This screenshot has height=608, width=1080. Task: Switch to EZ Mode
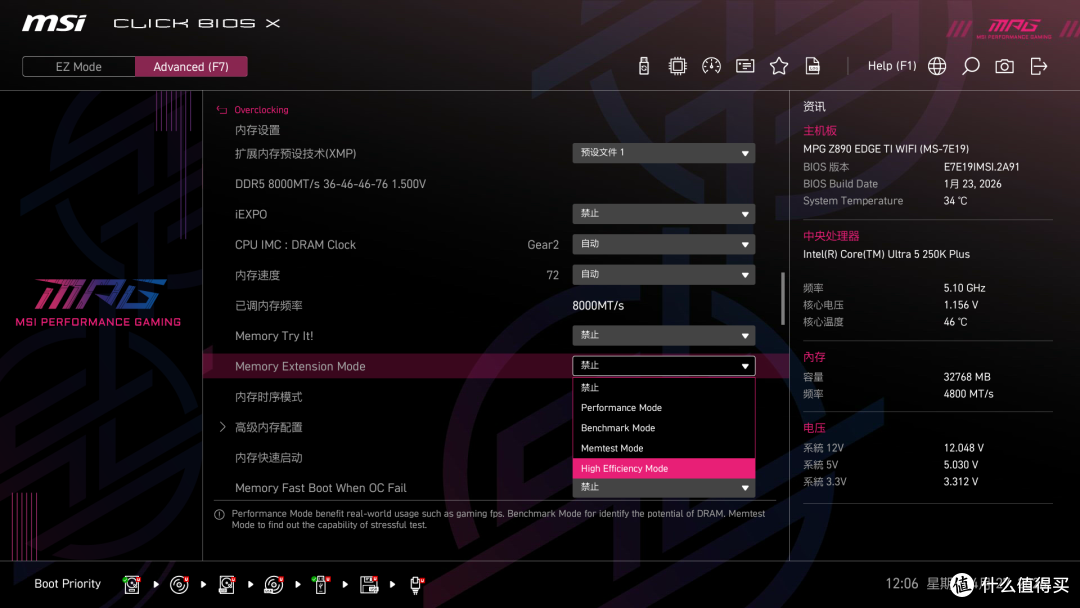click(79, 67)
